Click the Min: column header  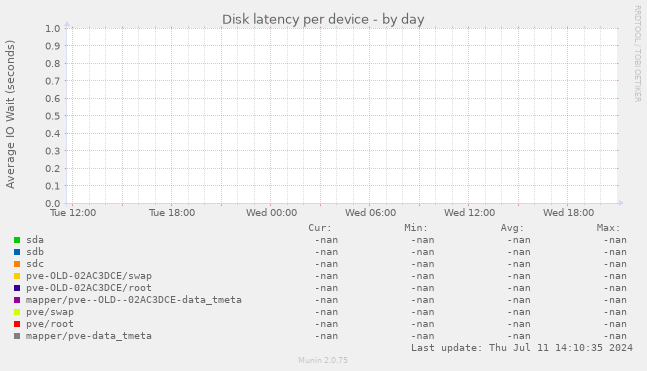tap(416, 228)
